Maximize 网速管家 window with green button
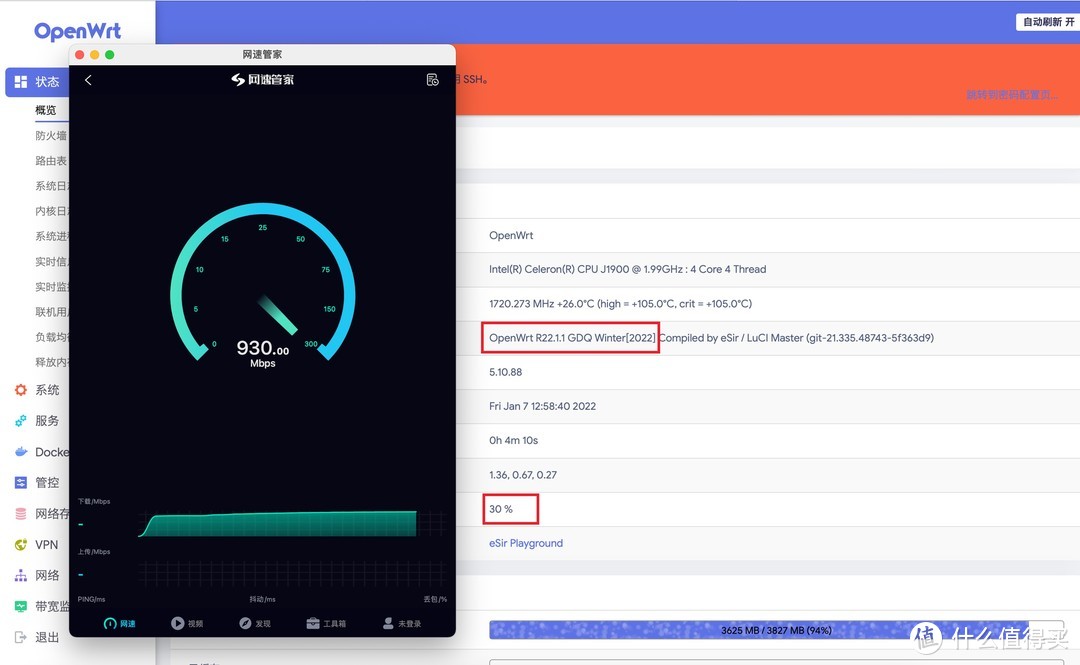 pyautogui.click(x=110, y=54)
